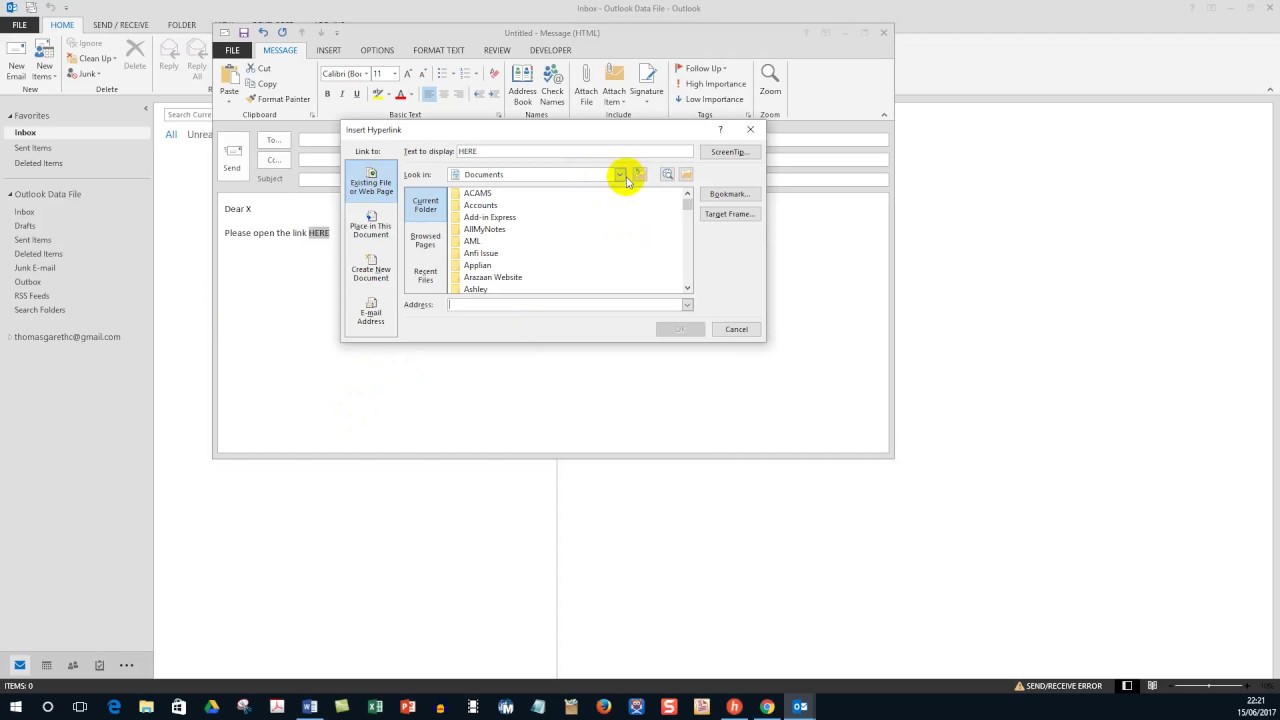Open Address Book in message ribbon
The image size is (1280, 720).
click(x=522, y=85)
